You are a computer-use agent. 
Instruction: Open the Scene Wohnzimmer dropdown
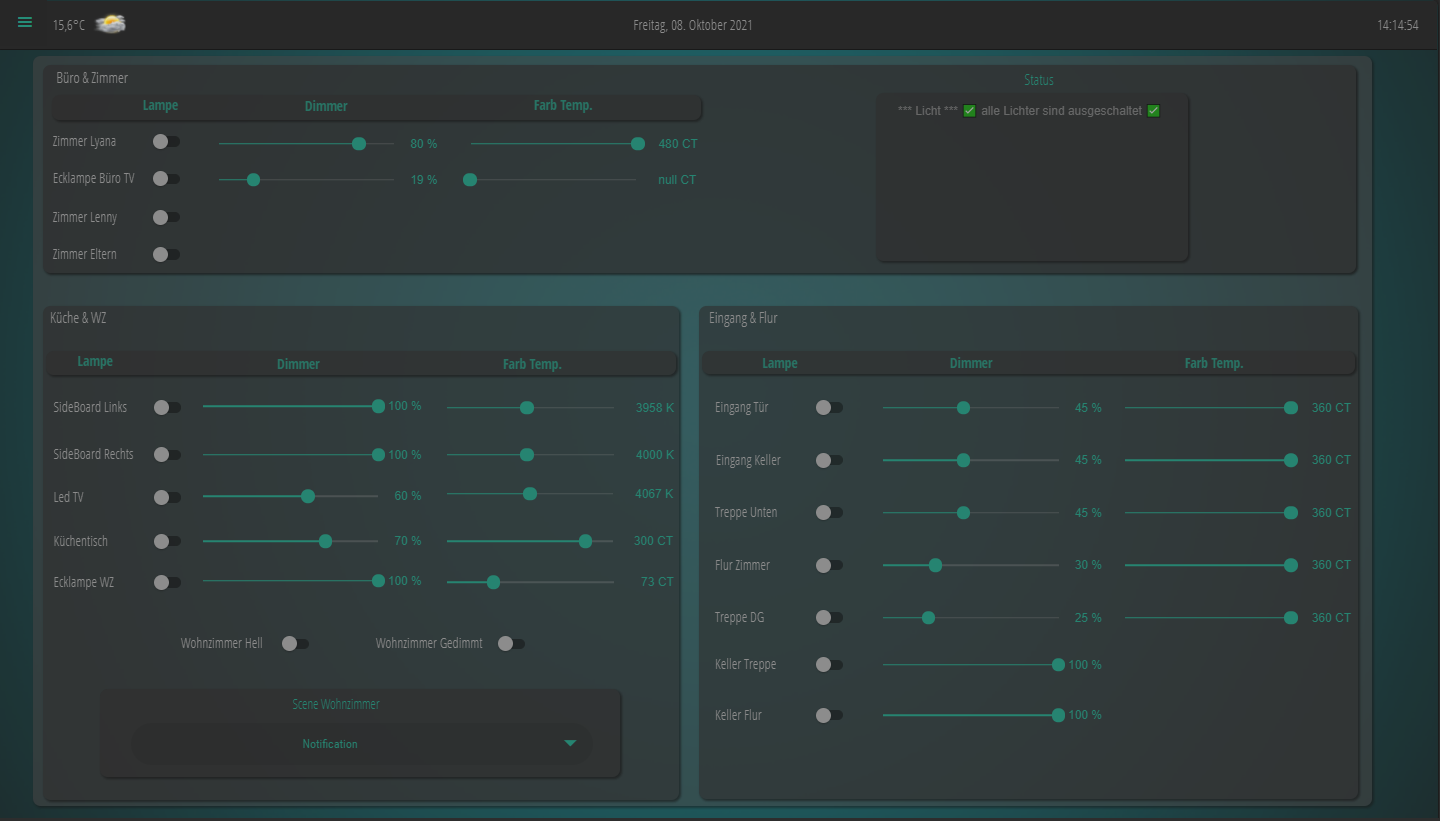[x=362, y=743]
